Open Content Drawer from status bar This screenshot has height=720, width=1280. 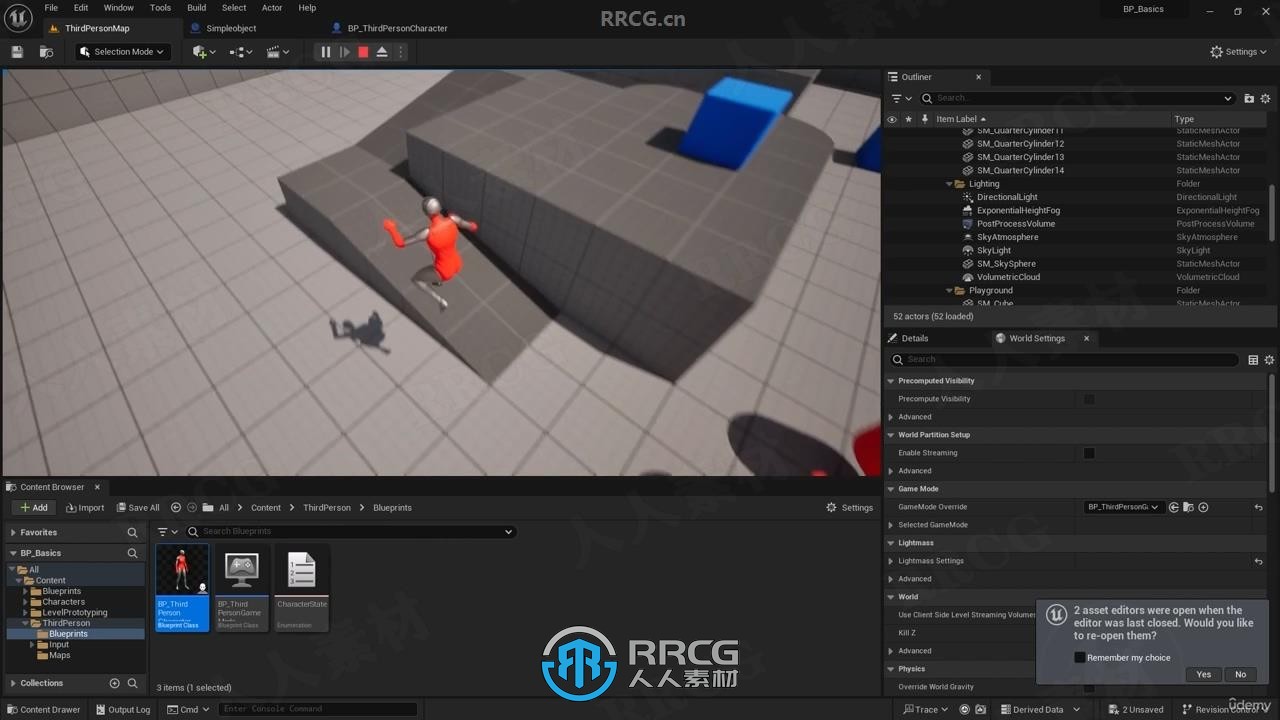click(44, 710)
